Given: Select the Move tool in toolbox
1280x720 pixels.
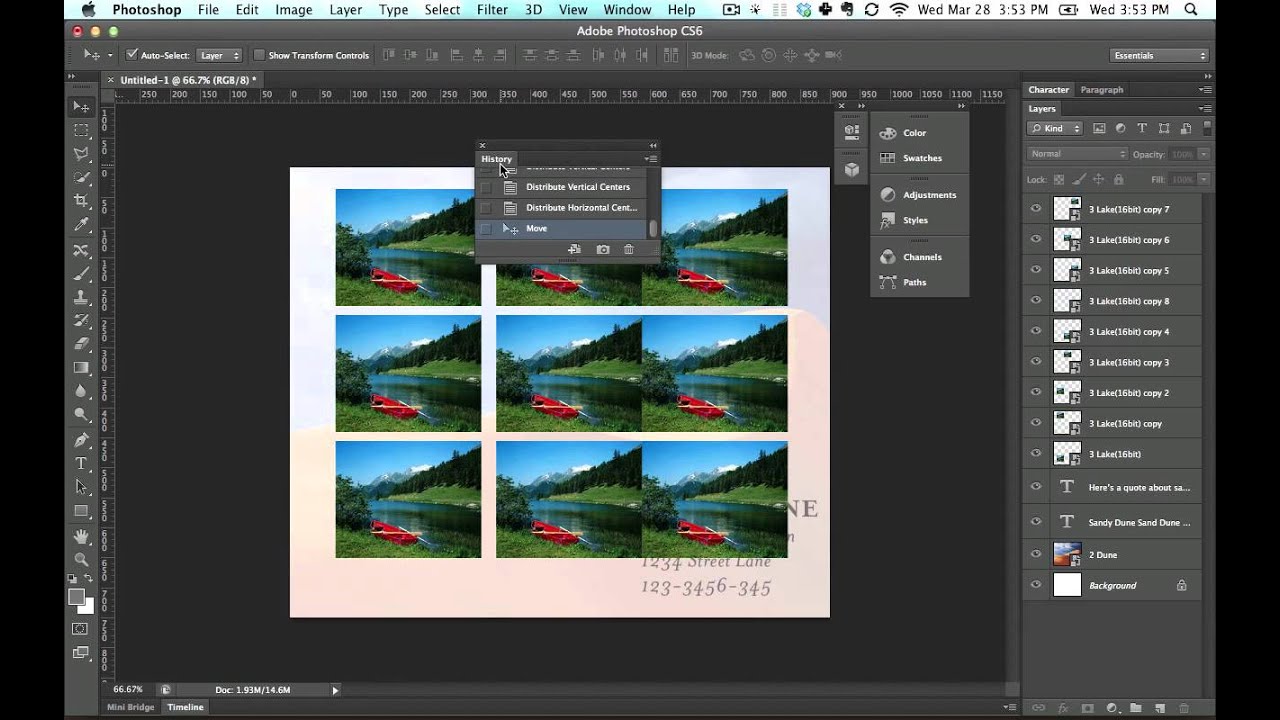Looking at the screenshot, I should point(81,107).
